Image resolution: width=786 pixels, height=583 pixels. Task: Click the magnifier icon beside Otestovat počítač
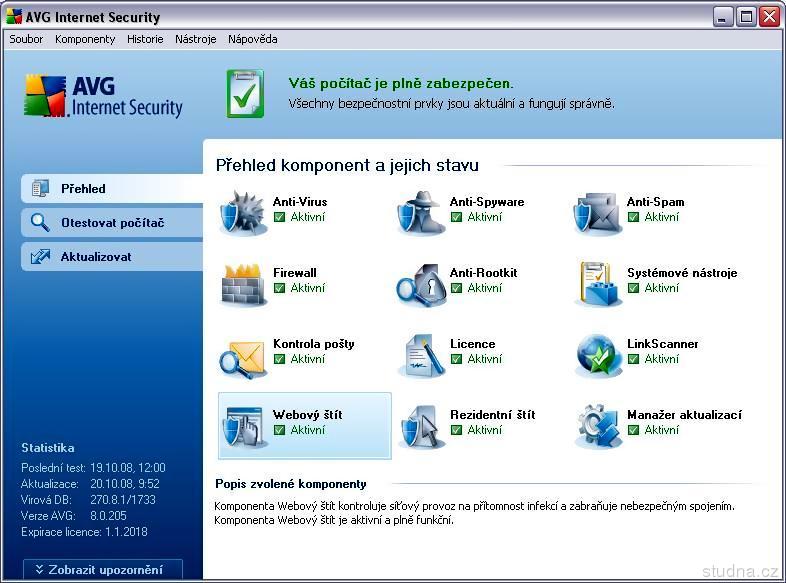pos(40,223)
